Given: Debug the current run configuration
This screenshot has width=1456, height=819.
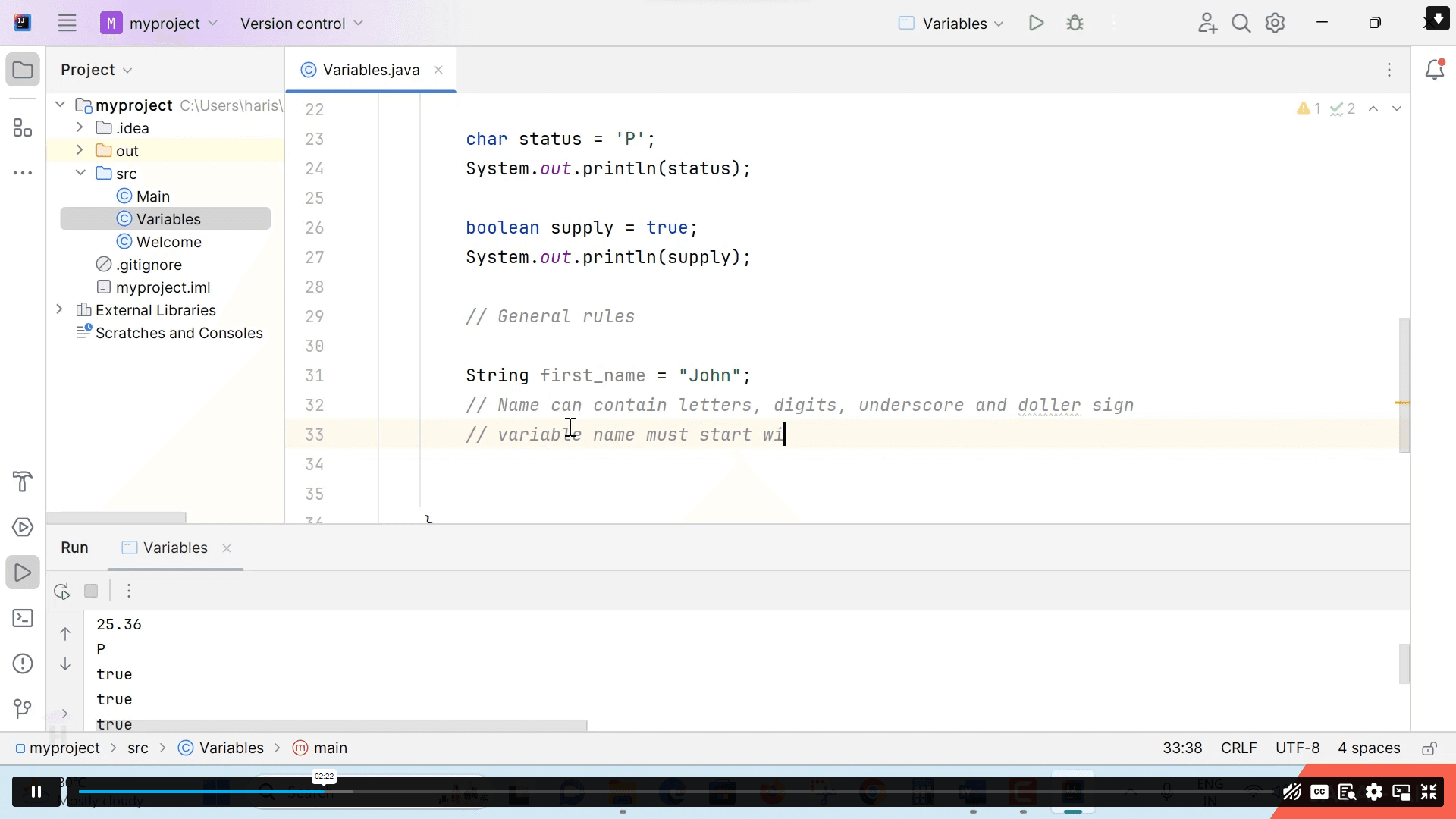Looking at the screenshot, I should [x=1076, y=24].
